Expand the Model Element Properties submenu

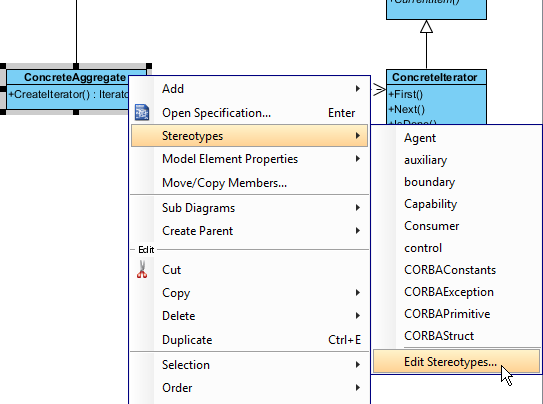tap(249, 159)
